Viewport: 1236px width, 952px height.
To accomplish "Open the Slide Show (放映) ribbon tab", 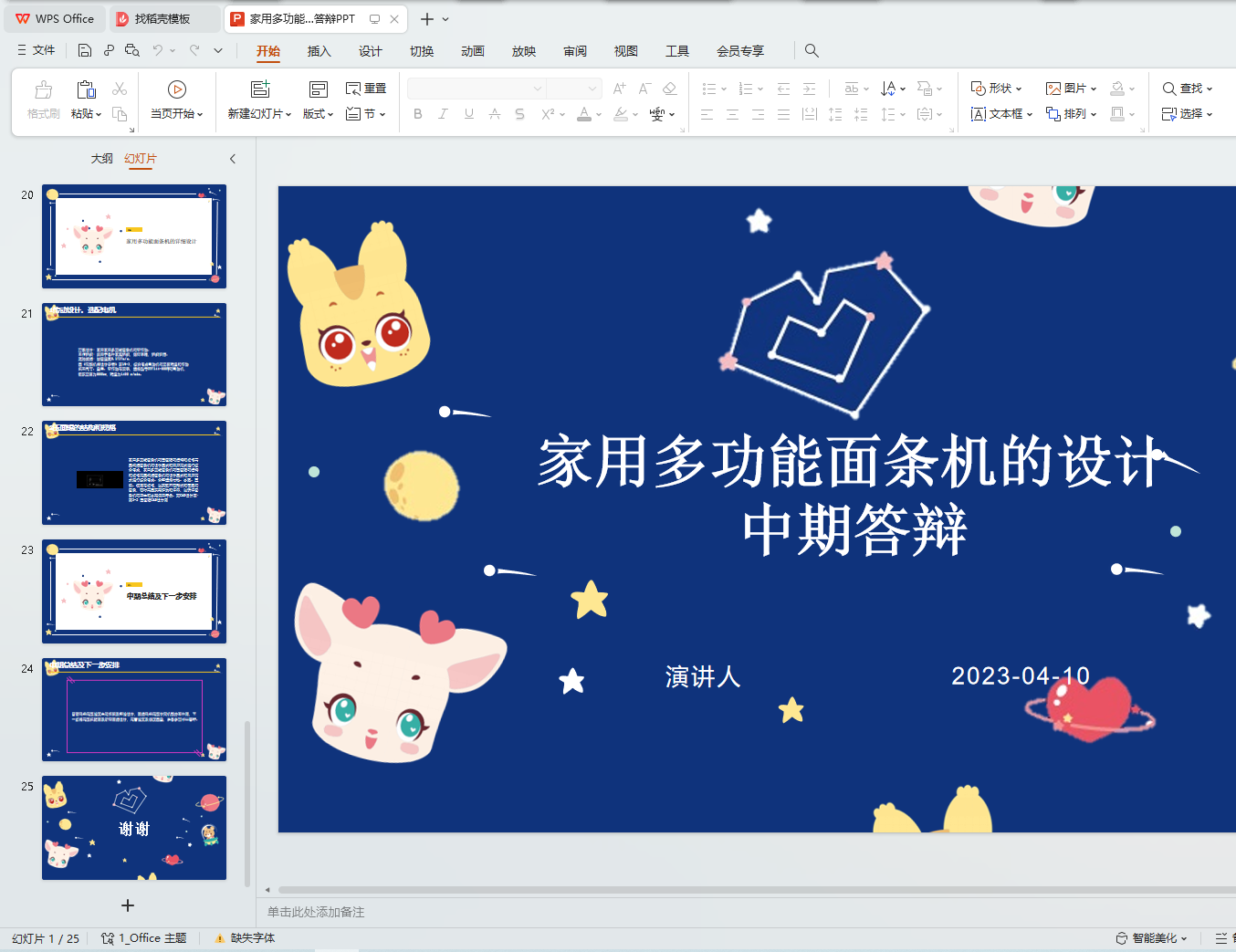I will (x=524, y=51).
